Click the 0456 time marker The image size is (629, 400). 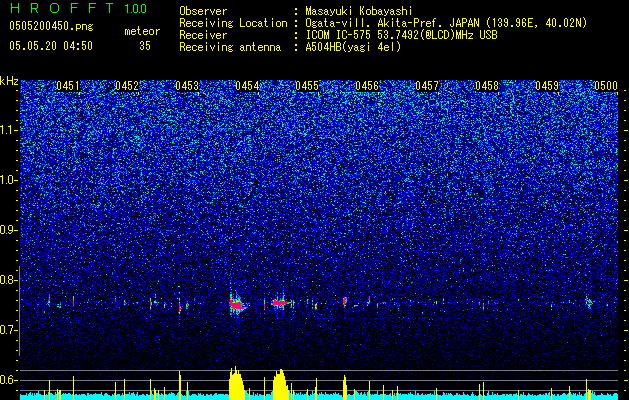tap(367, 86)
